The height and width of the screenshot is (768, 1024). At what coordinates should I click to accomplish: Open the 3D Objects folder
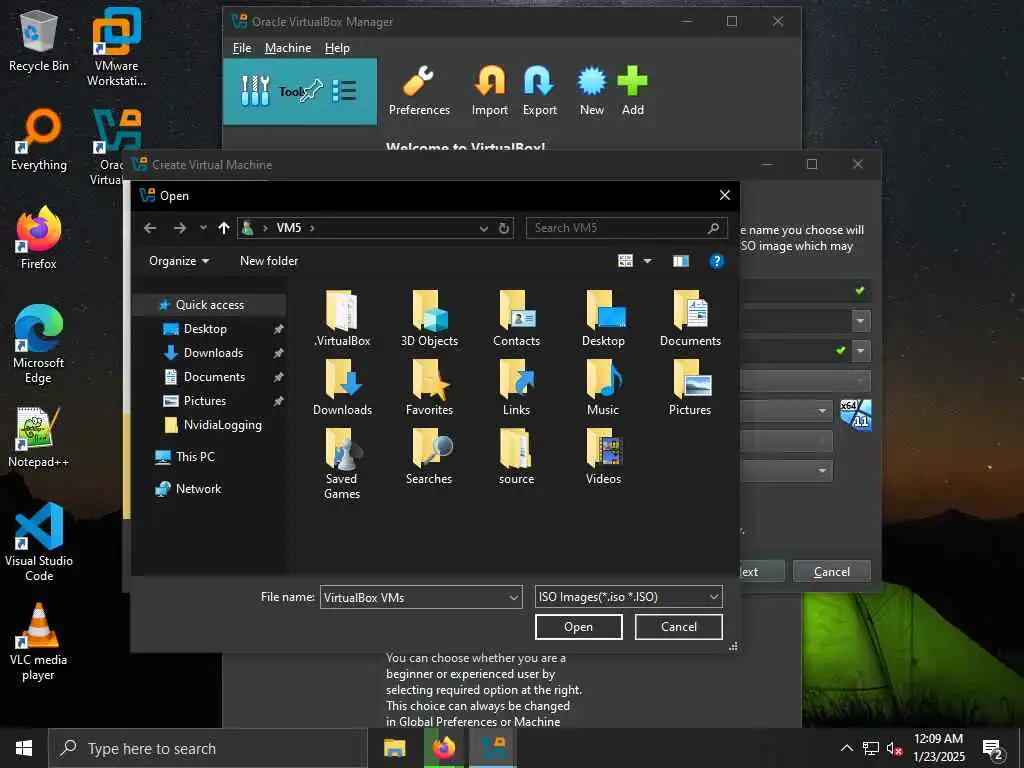(x=429, y=318)
